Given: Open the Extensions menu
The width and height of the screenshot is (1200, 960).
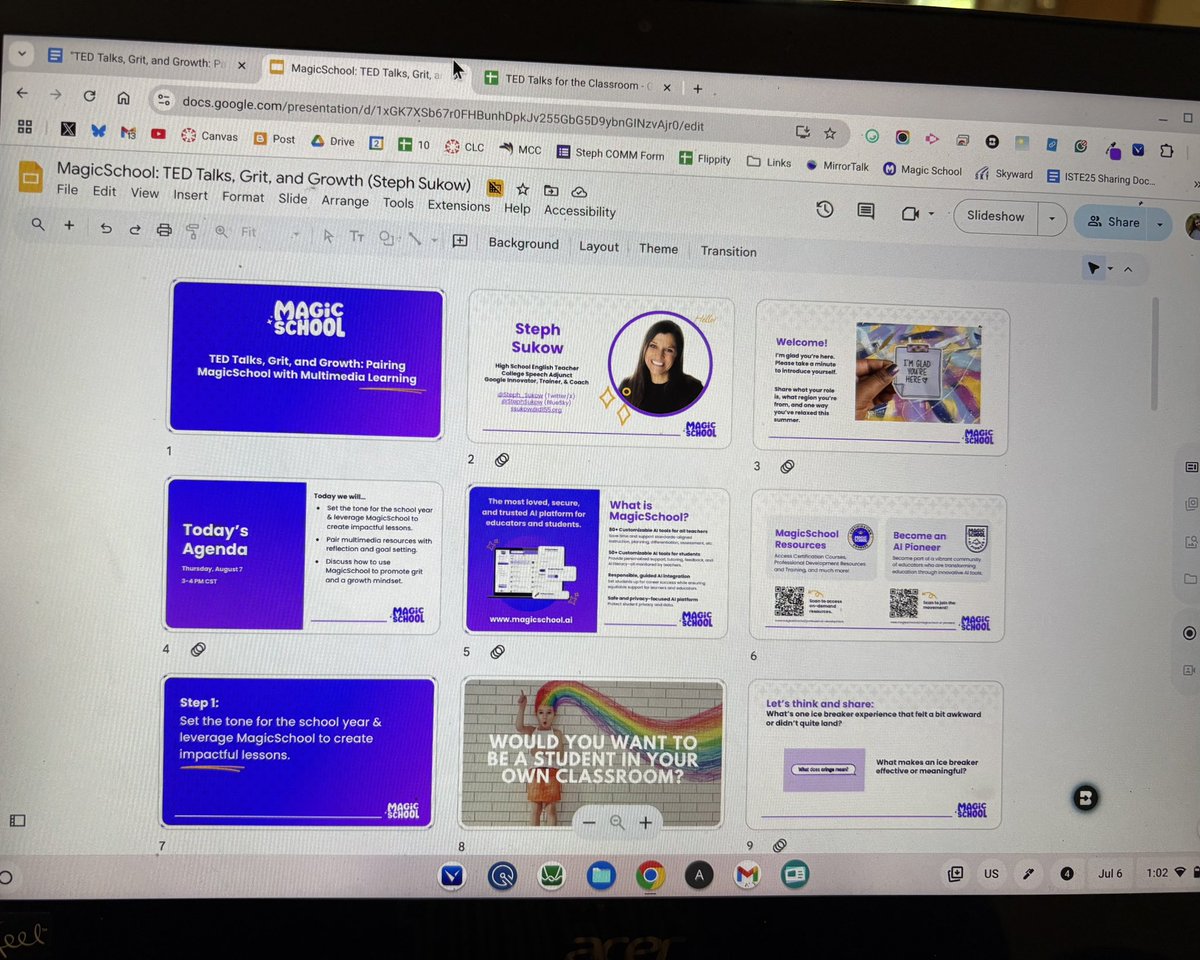Looking at the screenshot, I should [x=458, y=205].
